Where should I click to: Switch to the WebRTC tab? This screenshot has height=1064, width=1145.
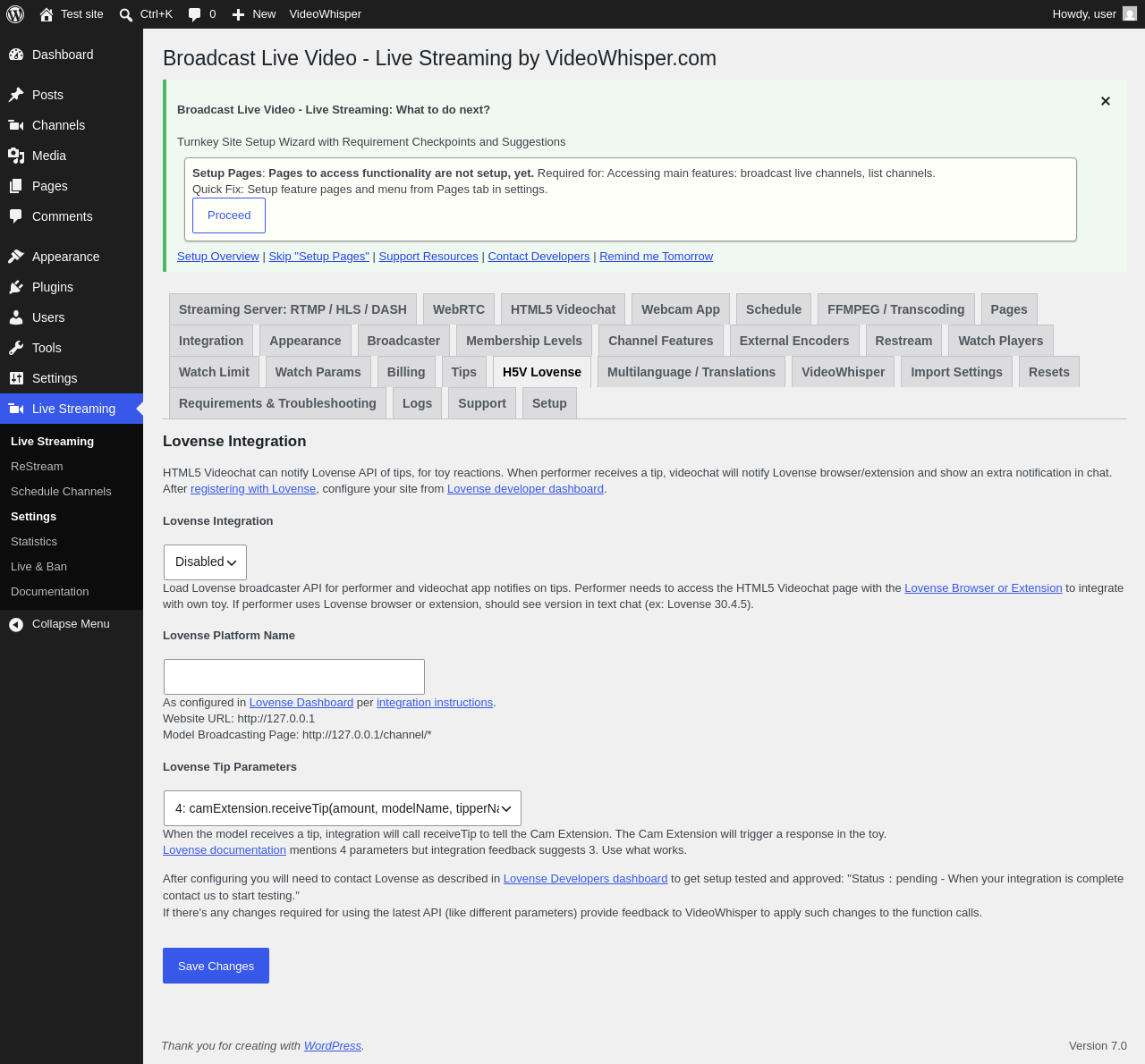tap(459, 309)
